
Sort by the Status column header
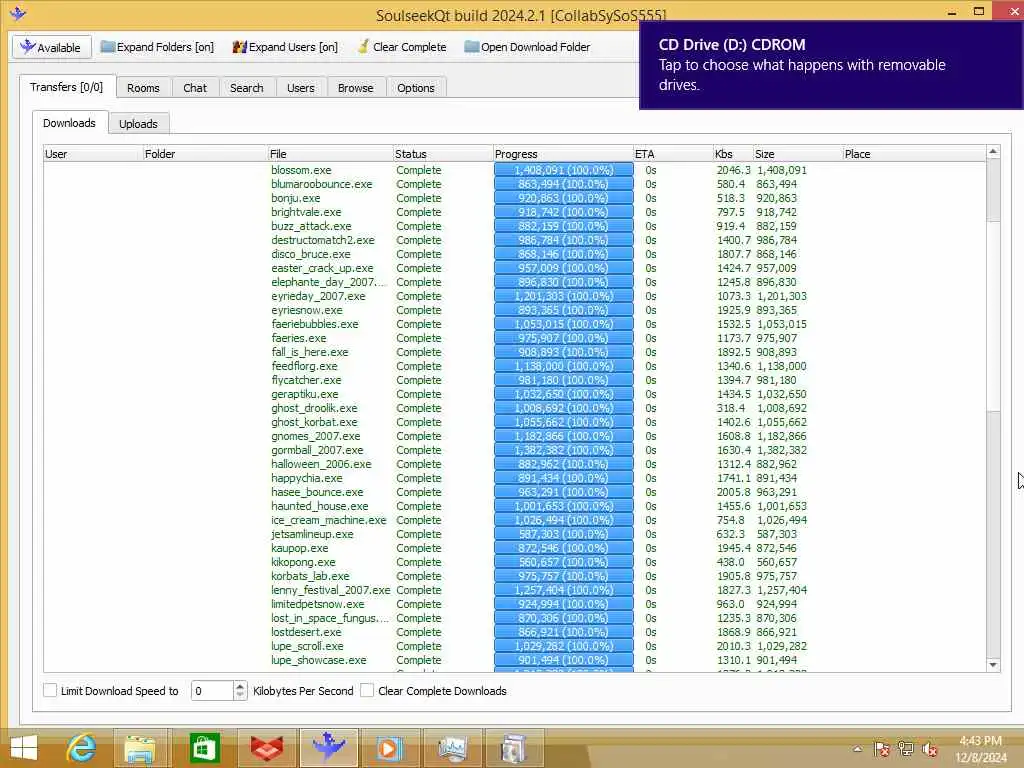(443, 154)
